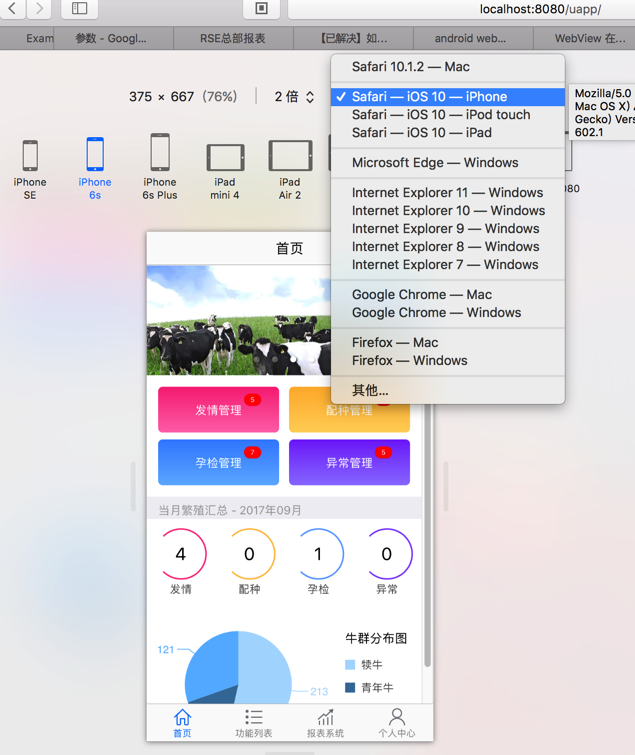This screenshot has height=755, width=635.
Task: Choose Google Chrome — Windows user agent
Action: pyautogui.click(x=448, y=312)
